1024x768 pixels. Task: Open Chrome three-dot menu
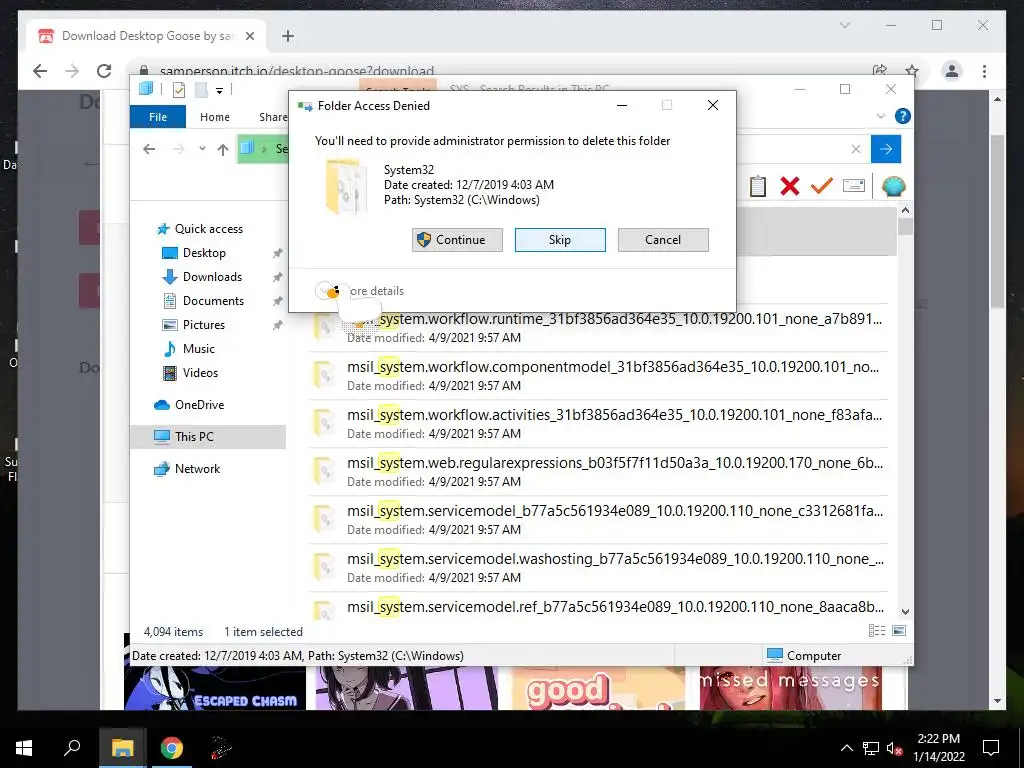[984, 71]
